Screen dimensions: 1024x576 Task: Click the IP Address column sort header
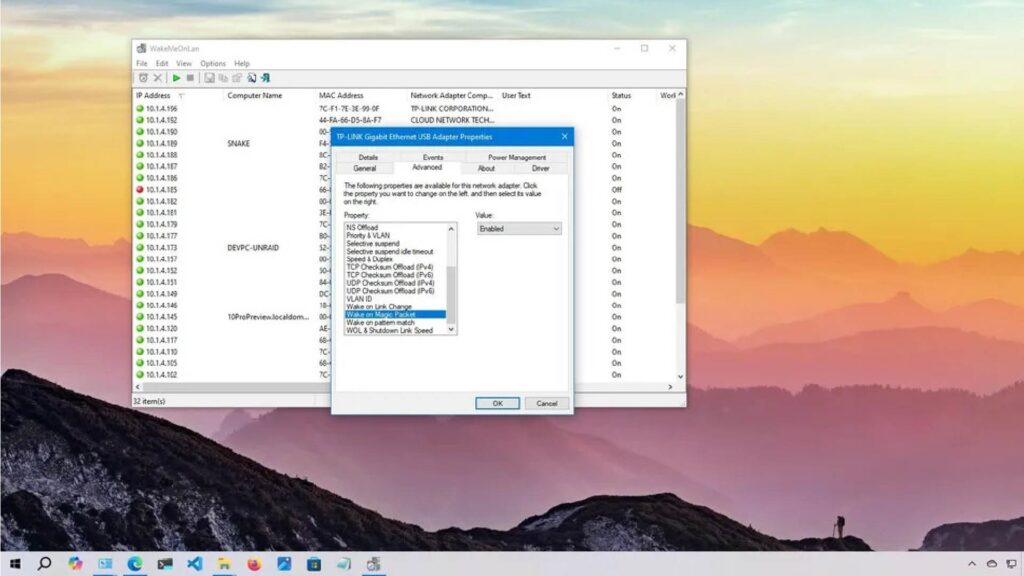[x=155, y=96]
